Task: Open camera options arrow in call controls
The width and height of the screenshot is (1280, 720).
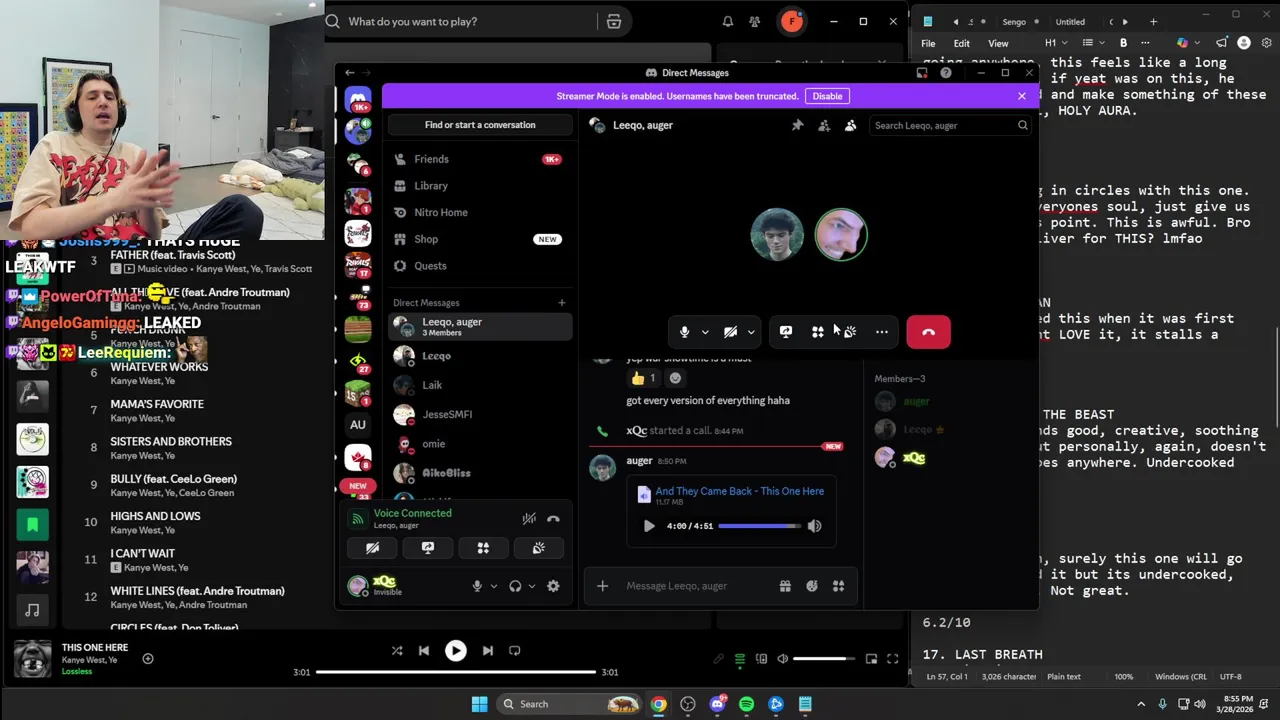Action: click(x=751, y=332)
